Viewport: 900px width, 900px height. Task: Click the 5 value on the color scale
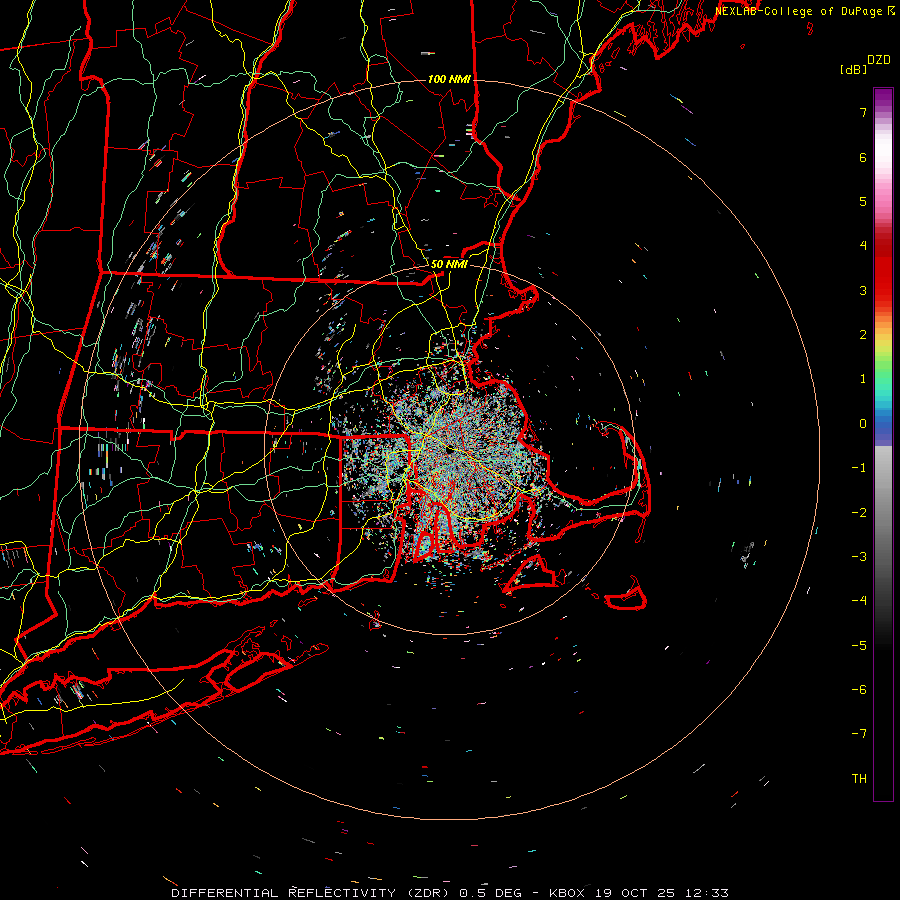pyautogui.click(x=863, y=201)
